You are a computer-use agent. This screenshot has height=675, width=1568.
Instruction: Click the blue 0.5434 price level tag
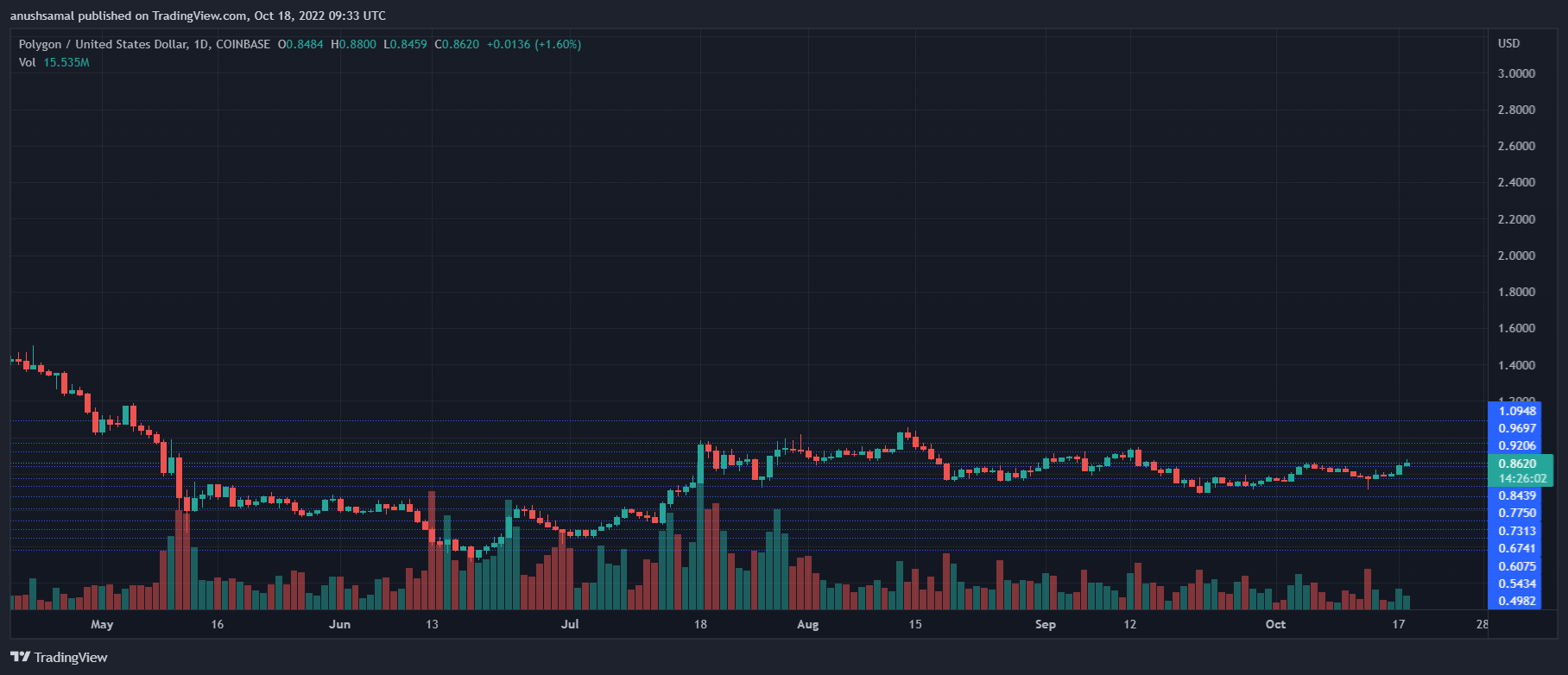coord(1514,584)
